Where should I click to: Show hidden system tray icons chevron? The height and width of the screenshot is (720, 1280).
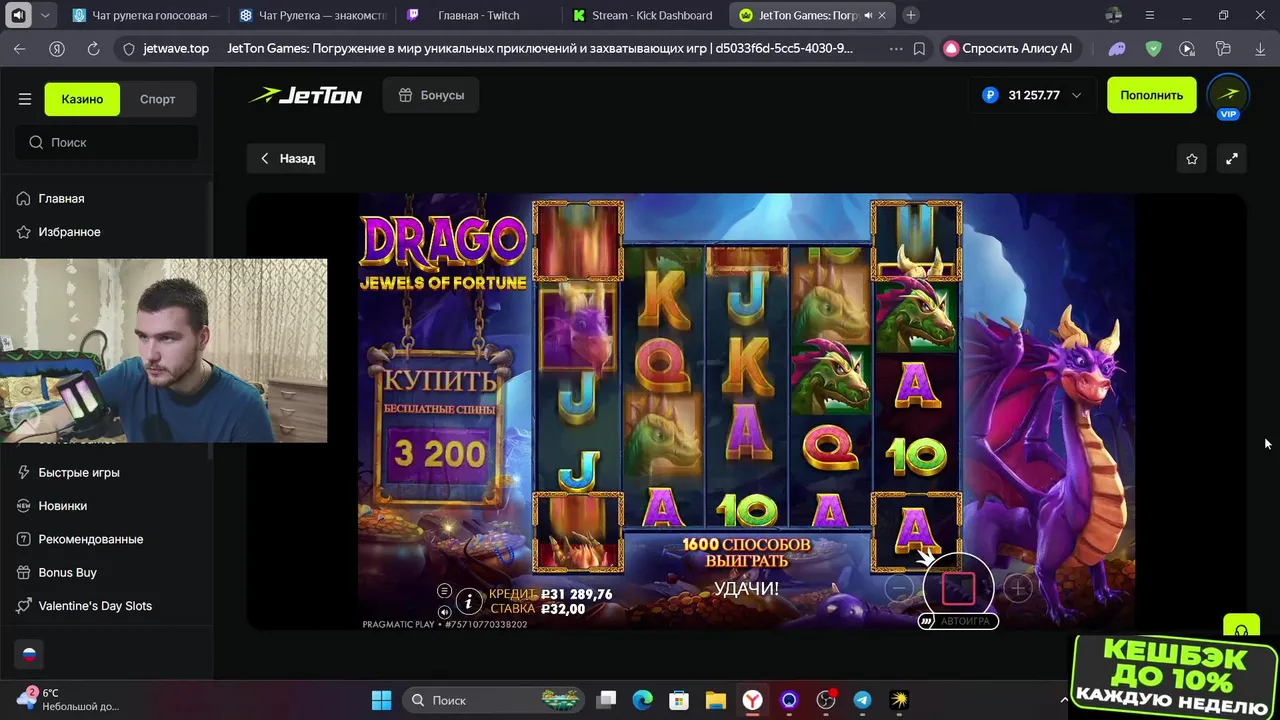(x=1064, y=700)
